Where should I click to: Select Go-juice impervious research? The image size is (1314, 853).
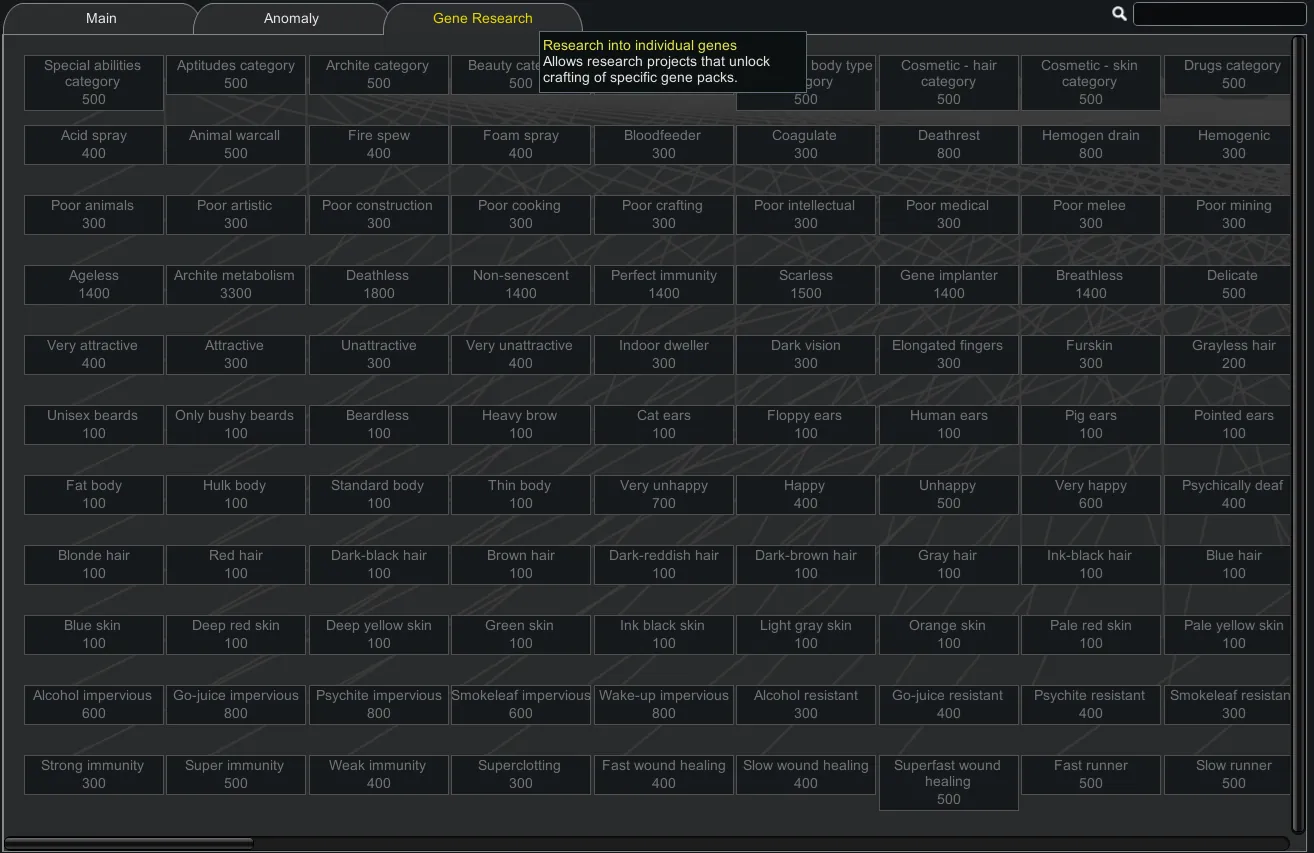(235, 704)
